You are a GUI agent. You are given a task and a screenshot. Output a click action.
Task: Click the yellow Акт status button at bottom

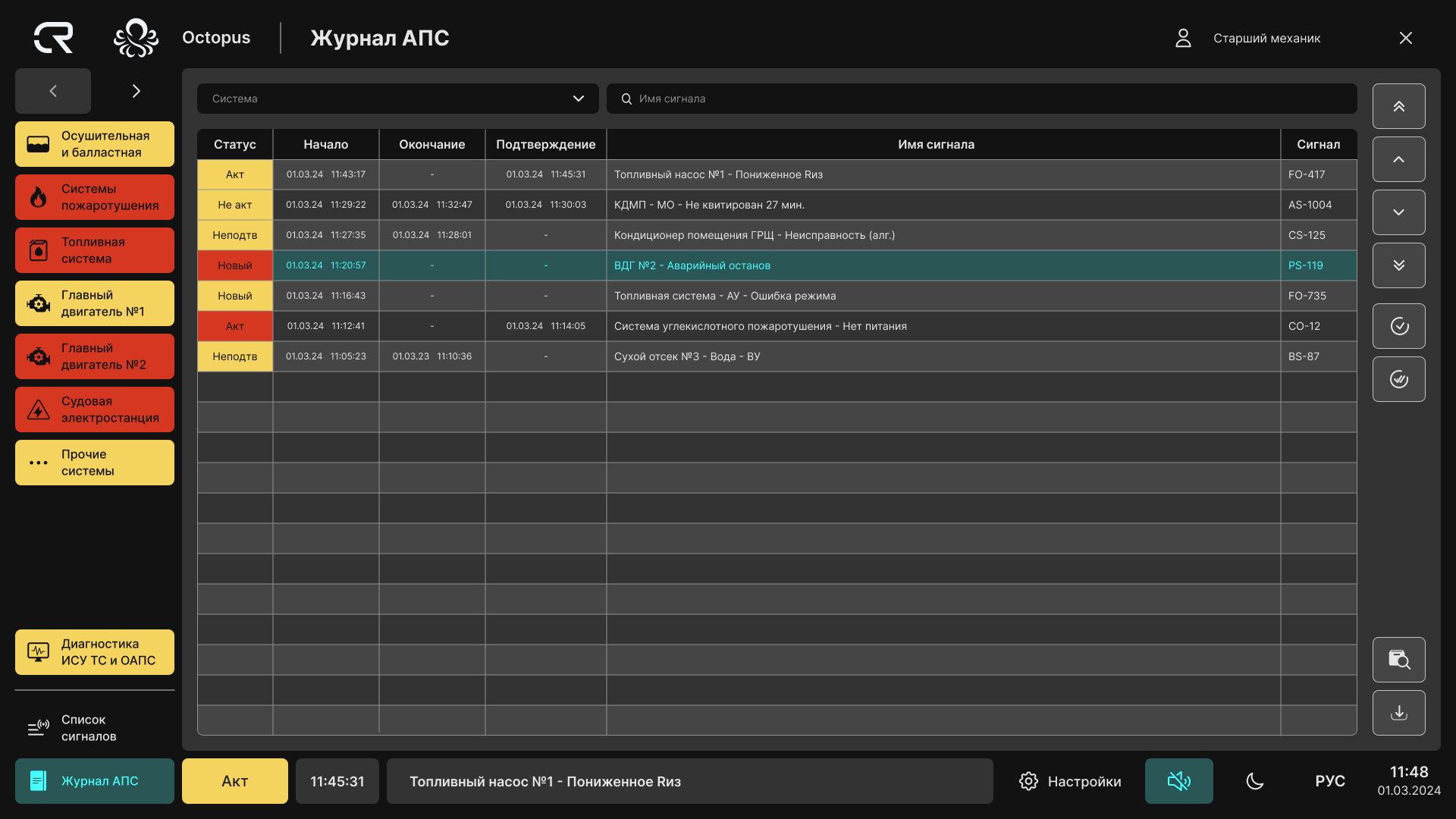(235, 781)
